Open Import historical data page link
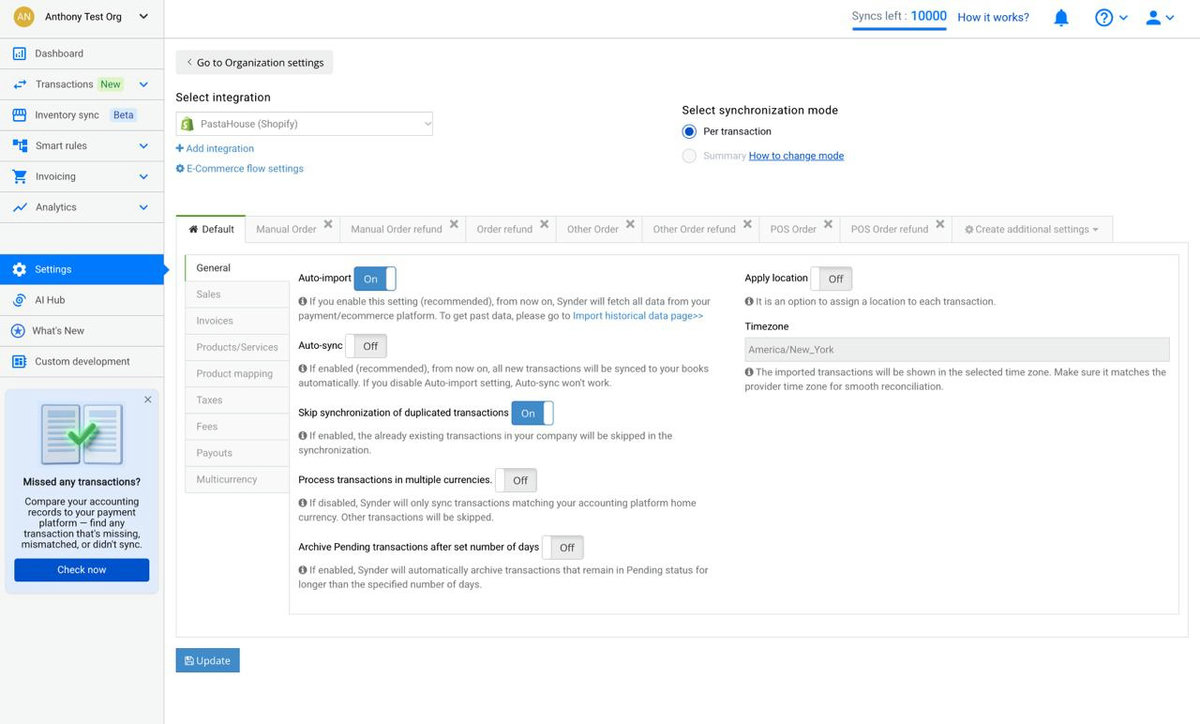This screenshot has height=724, width=1200. pos(638,315)
